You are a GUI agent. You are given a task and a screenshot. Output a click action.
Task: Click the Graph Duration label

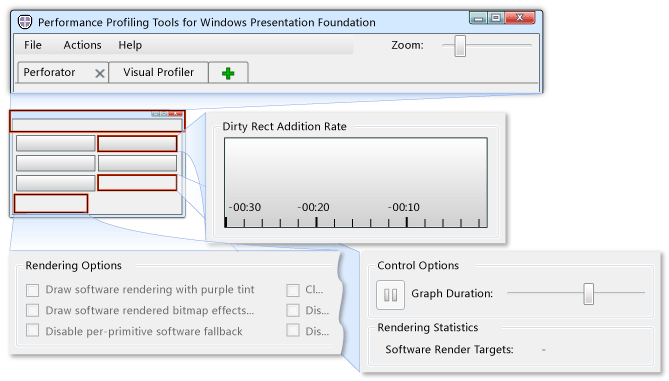[x=452, y=294]
